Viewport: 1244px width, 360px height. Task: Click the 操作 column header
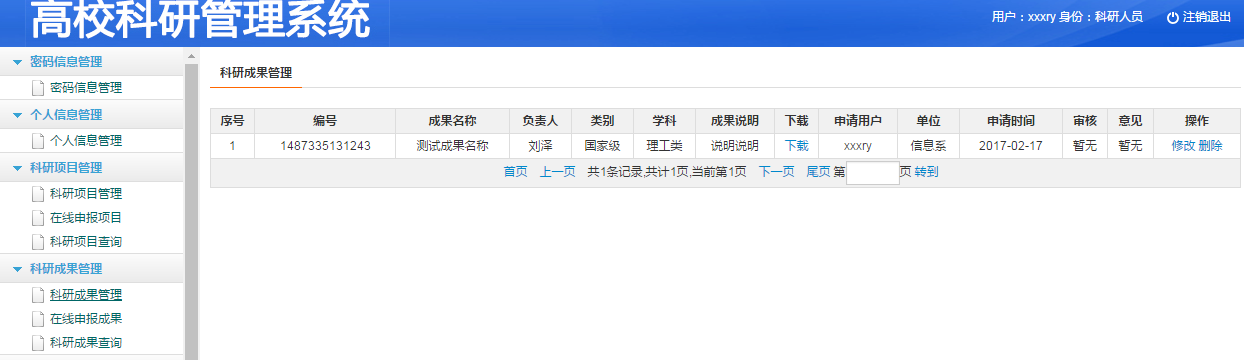[x=1197, y=121]
